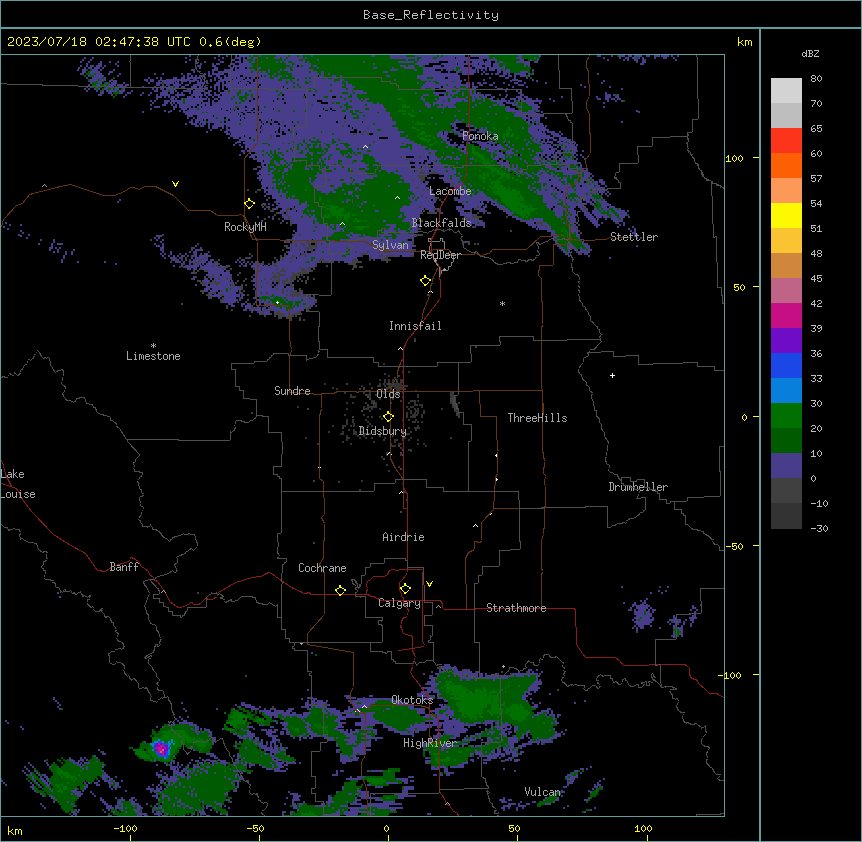Click the Airdrie label
Image resolution: width=862 pixels, height=842 pixels.
pos(403,537)
